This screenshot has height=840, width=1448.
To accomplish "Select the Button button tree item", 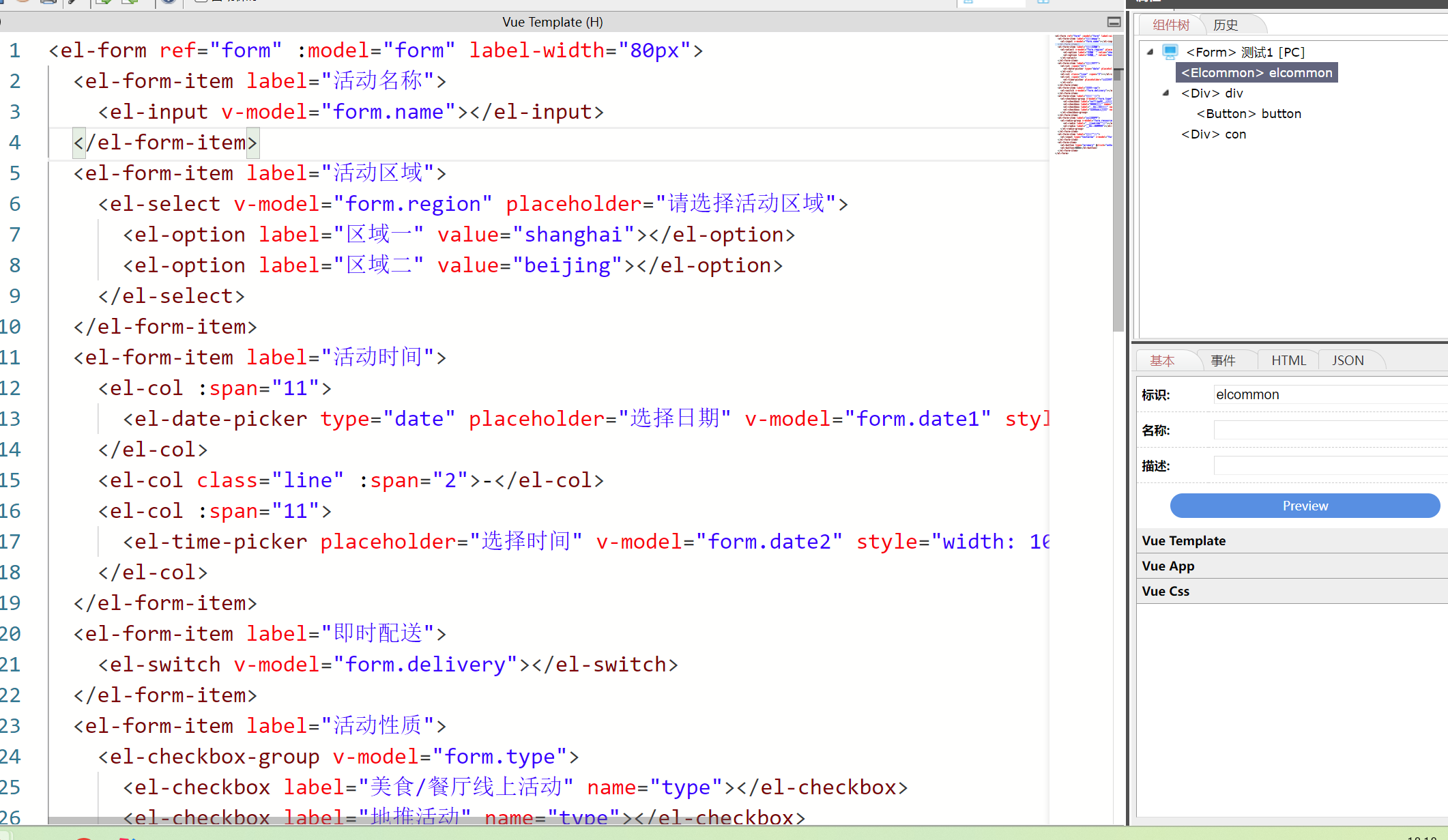I will (1249, 114).
